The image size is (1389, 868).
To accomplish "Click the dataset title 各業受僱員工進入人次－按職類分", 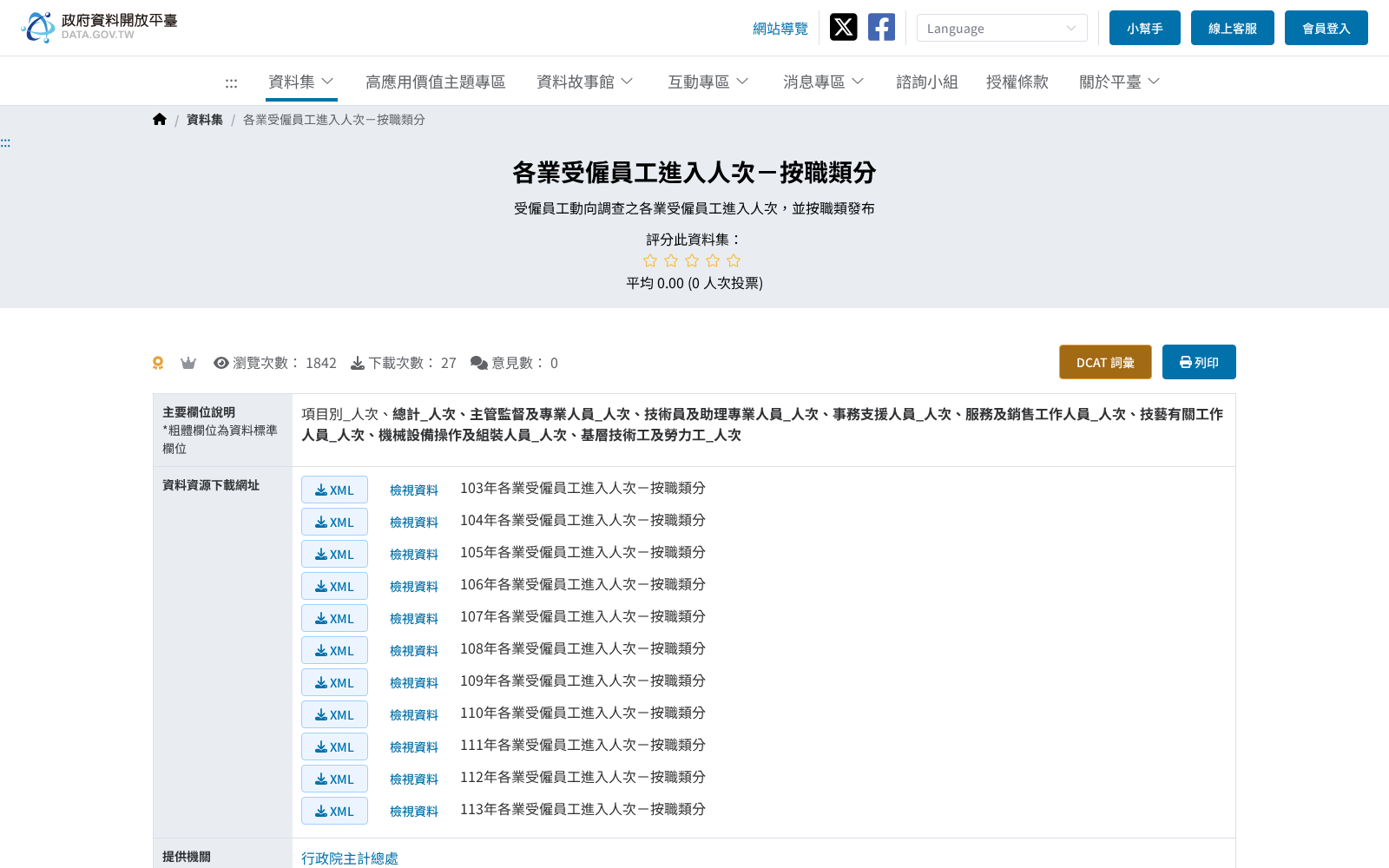I will point(694,173).
